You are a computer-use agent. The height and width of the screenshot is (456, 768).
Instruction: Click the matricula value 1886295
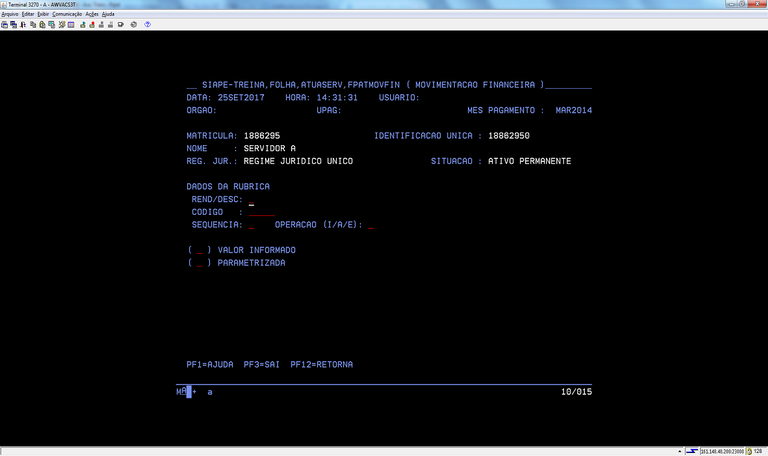[x=262, y=136]
